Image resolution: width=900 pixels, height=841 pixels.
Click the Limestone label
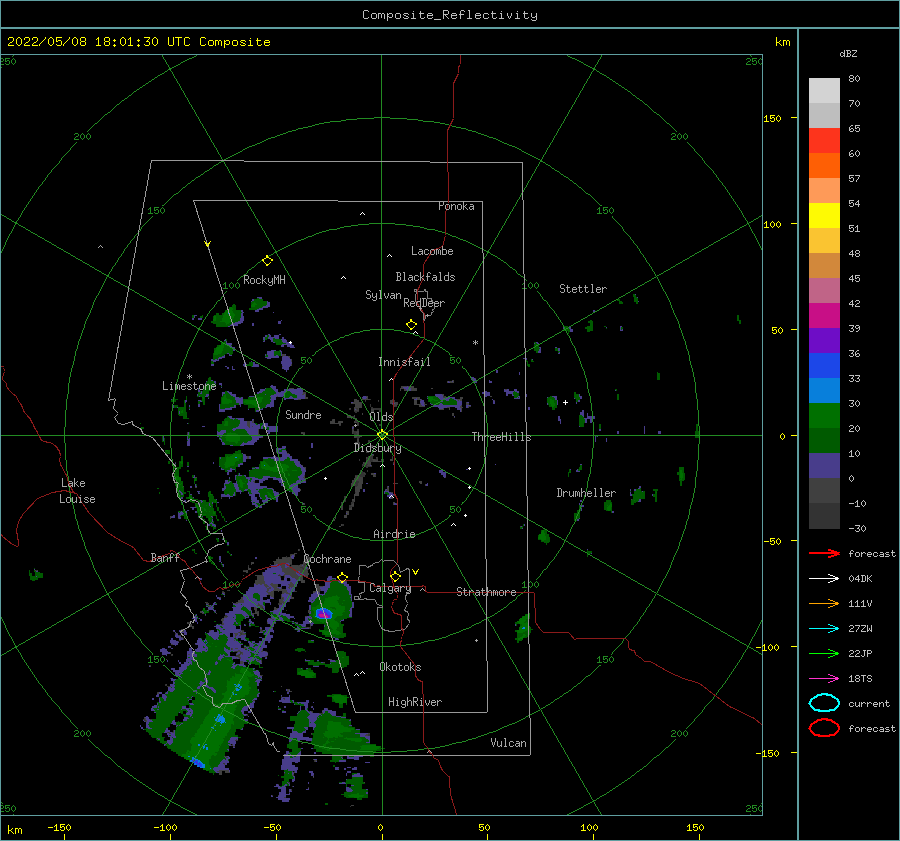tap(189, 386)
